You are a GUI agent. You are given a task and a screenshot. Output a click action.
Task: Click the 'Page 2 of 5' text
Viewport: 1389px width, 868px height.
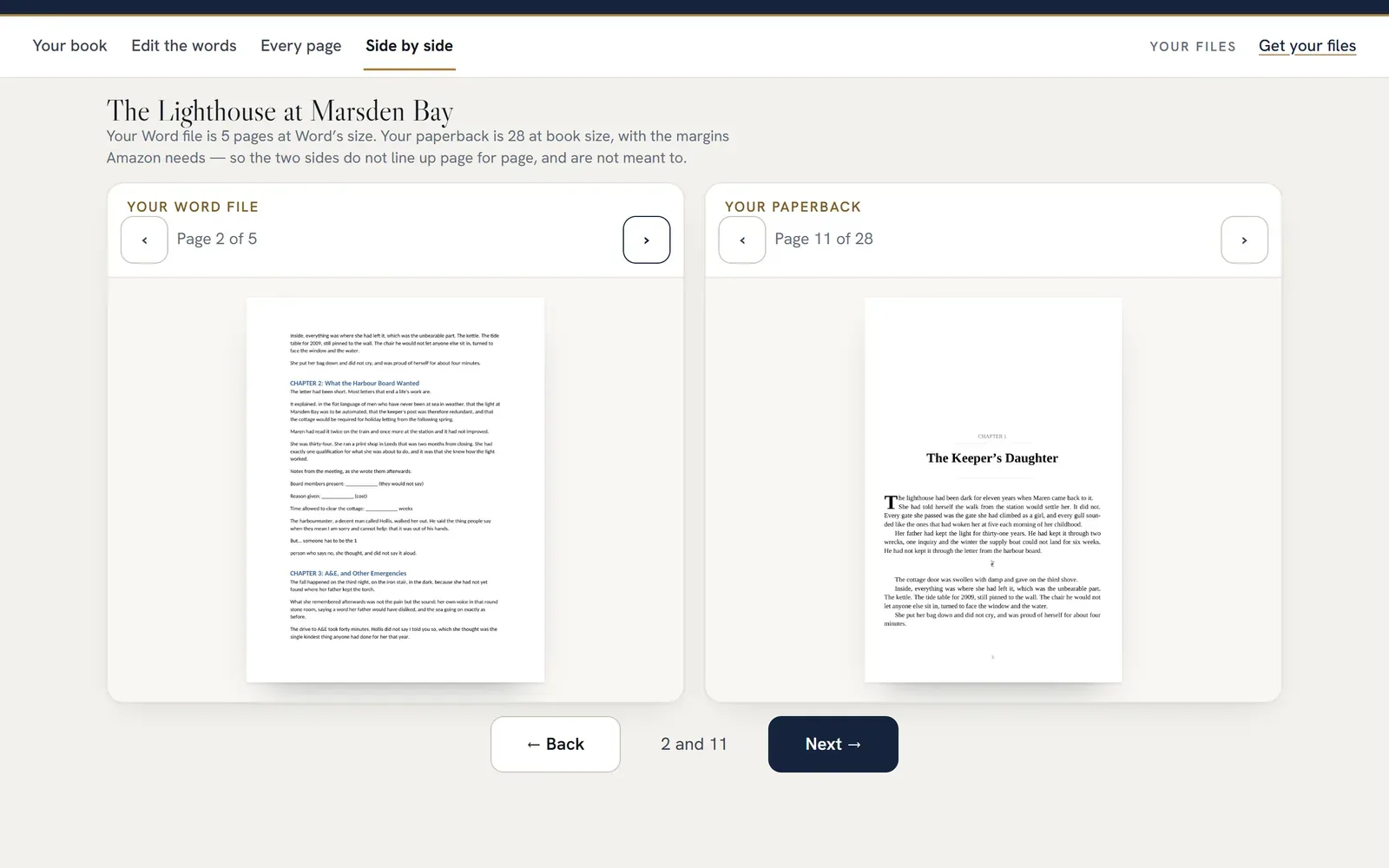click(x=217, y=239)
